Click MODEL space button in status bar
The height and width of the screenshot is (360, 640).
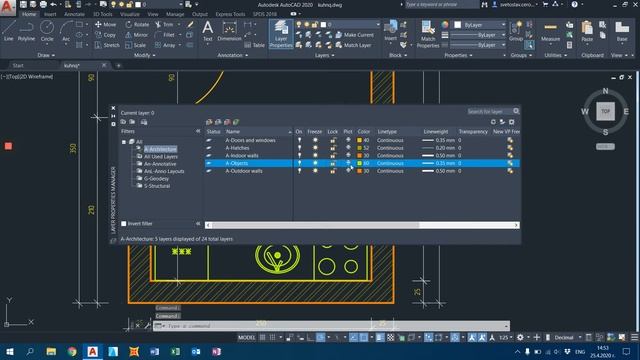(x=247, y=338)
